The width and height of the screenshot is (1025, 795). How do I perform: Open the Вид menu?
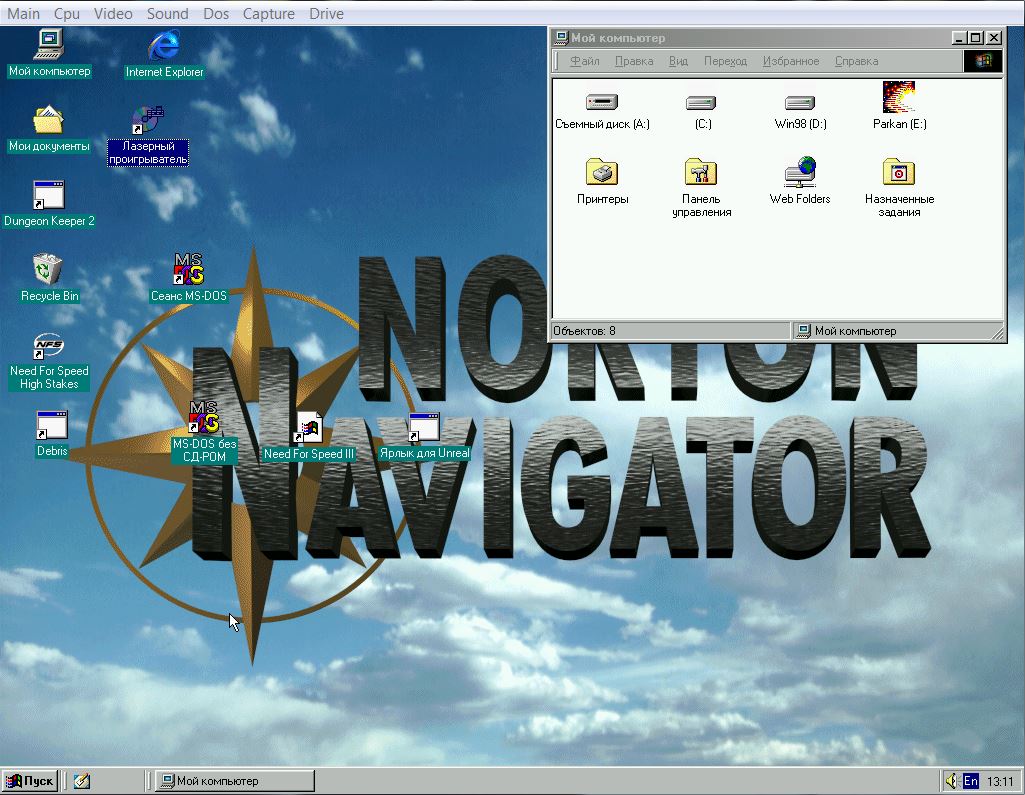[679, 61]
